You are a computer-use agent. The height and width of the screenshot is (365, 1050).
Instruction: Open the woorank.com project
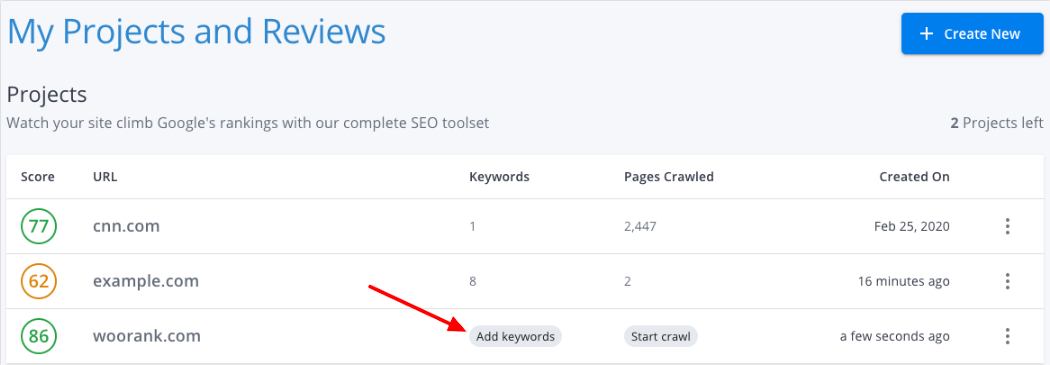pyautogui.click(x=147, y=336)
